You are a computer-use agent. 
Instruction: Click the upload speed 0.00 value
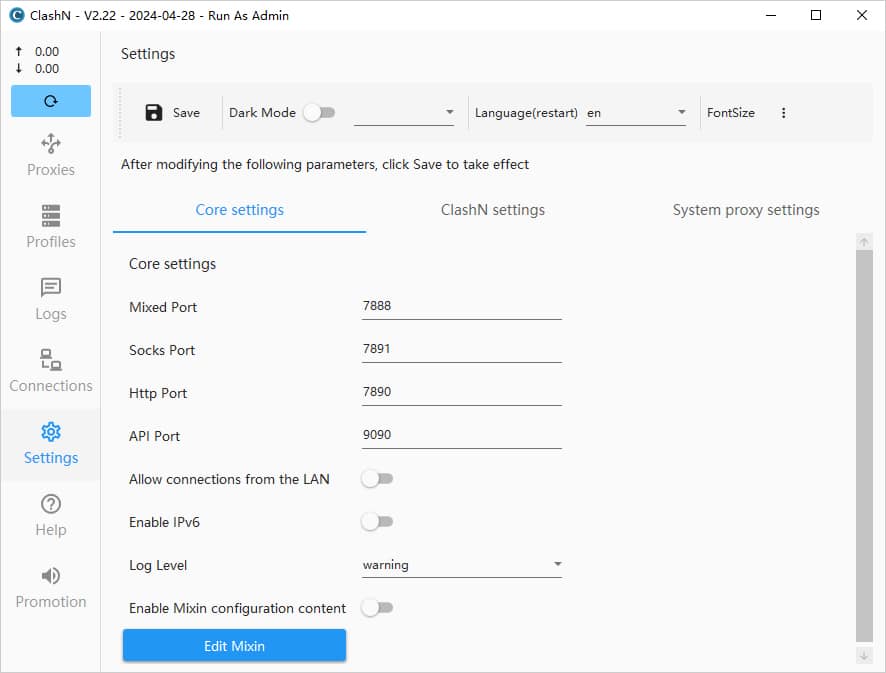click(x=47, y=51)
